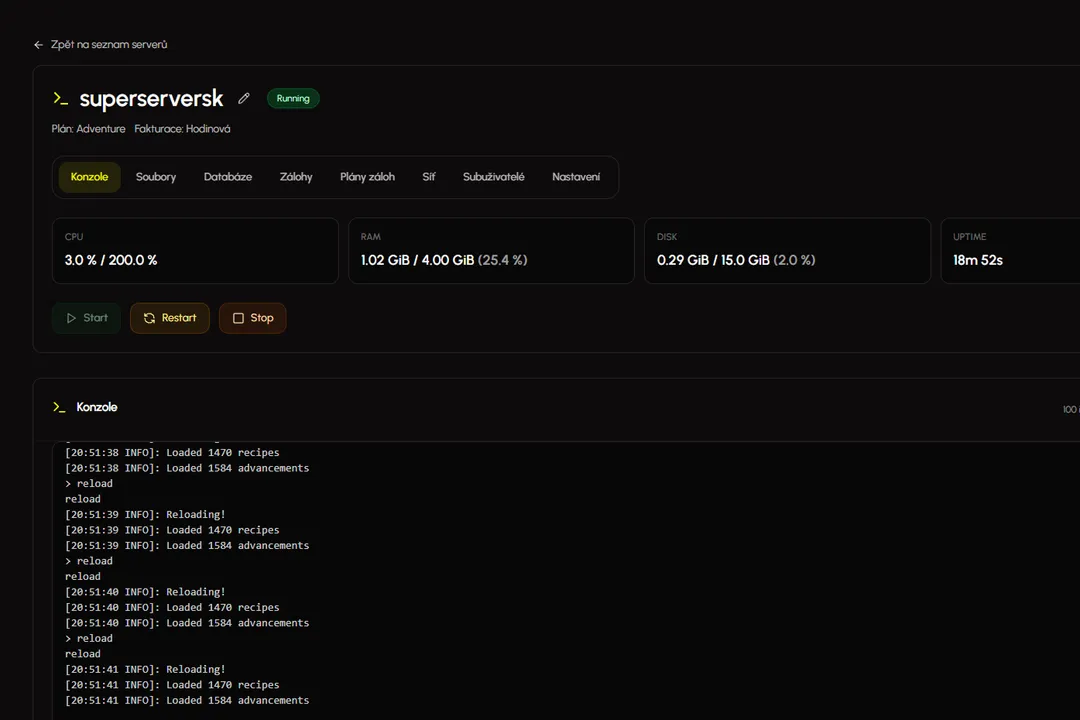Click the terminal icon beside superserversk title
This screenshot has height=720, width=1080.
[x=61, y=99]
